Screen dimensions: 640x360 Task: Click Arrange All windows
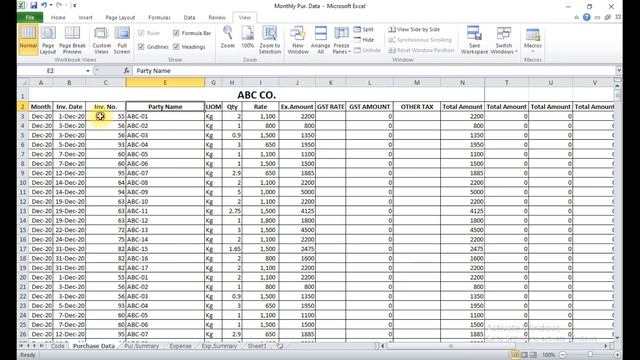[320, 40]
